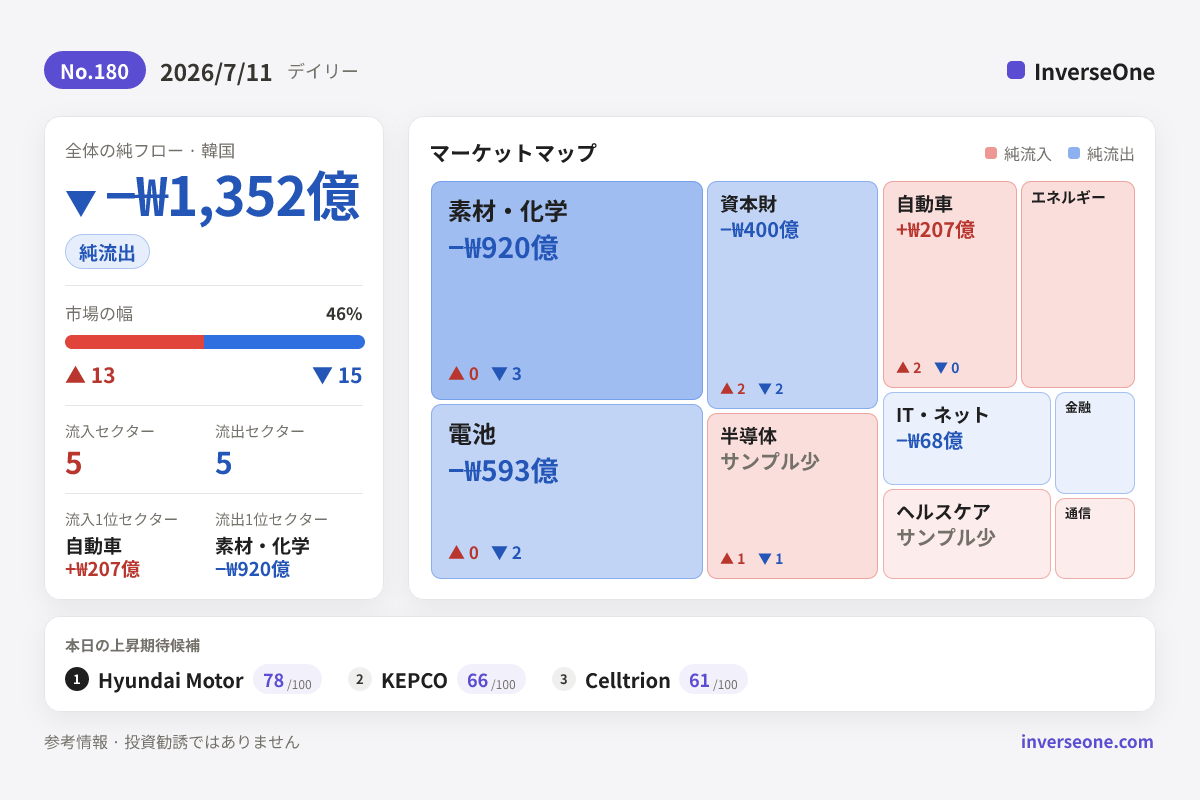Click the number 3 rank badge
1200x800 pixels.
pos(564,679)
